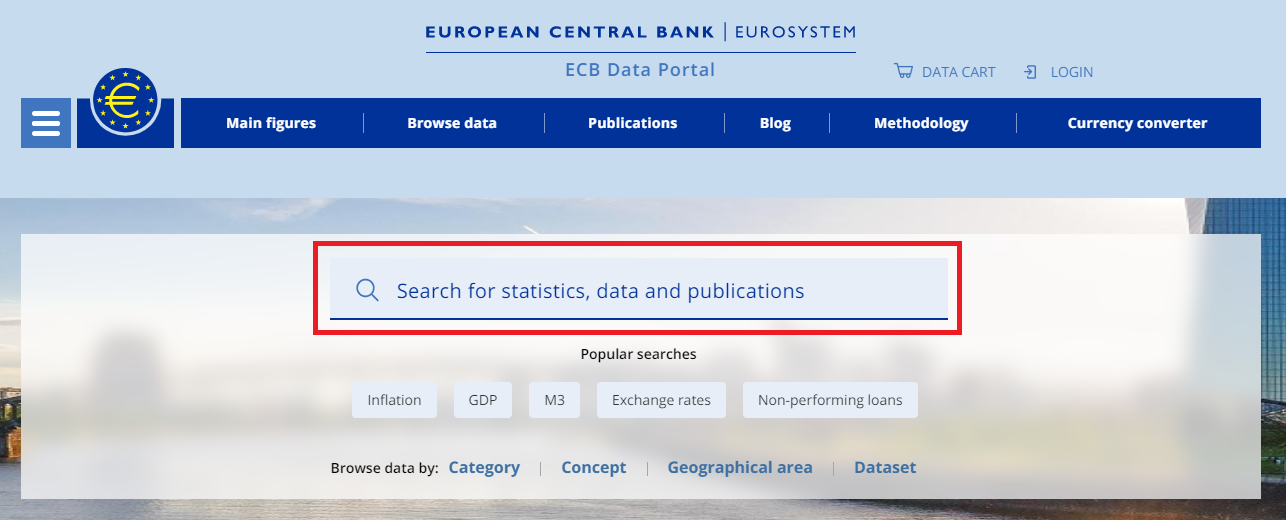The image size is (1286, 520).
Task: Open the hamburger menu icon
Action: (46, 123)
